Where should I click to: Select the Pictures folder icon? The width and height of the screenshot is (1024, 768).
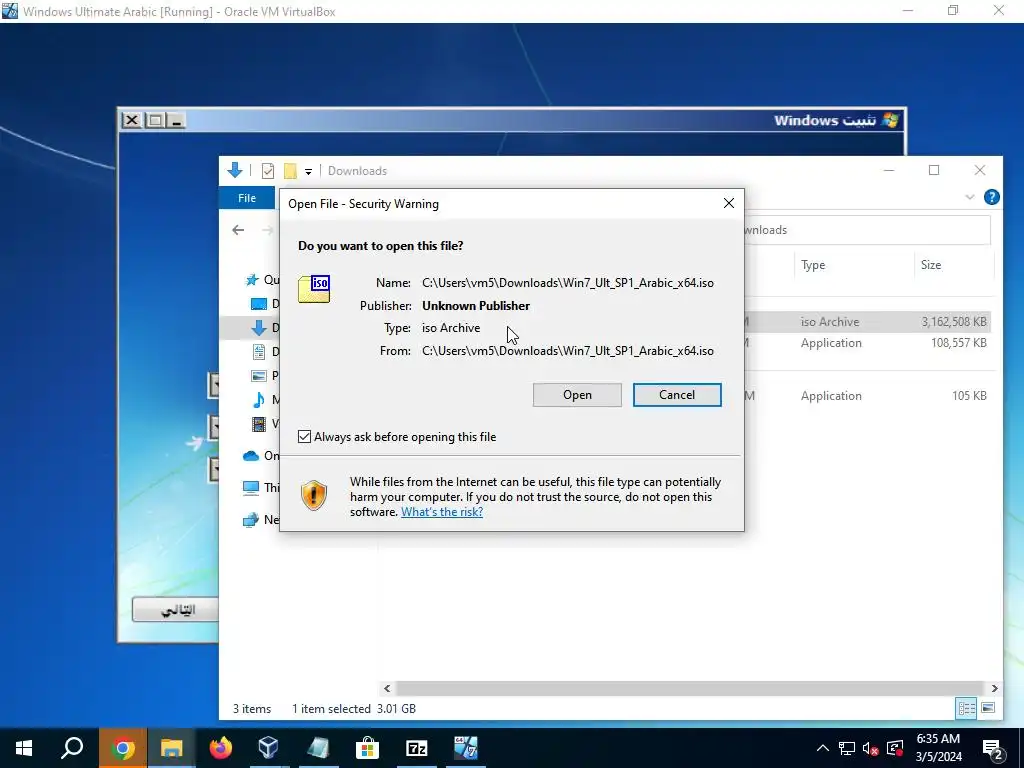click(x=259, y=376)
